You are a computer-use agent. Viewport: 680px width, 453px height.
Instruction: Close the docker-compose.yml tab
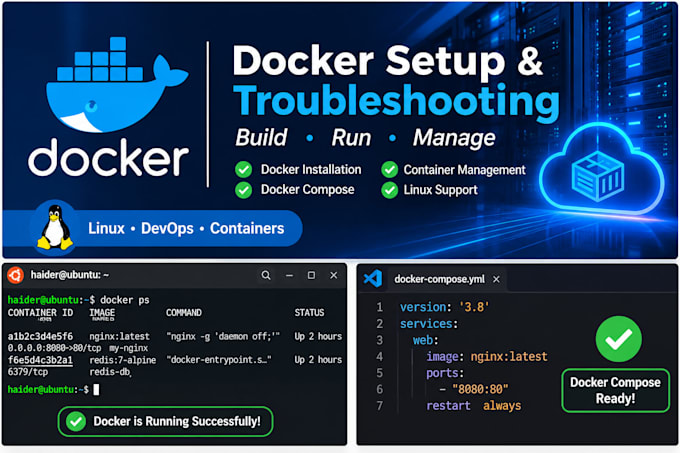tap(496, 280)
